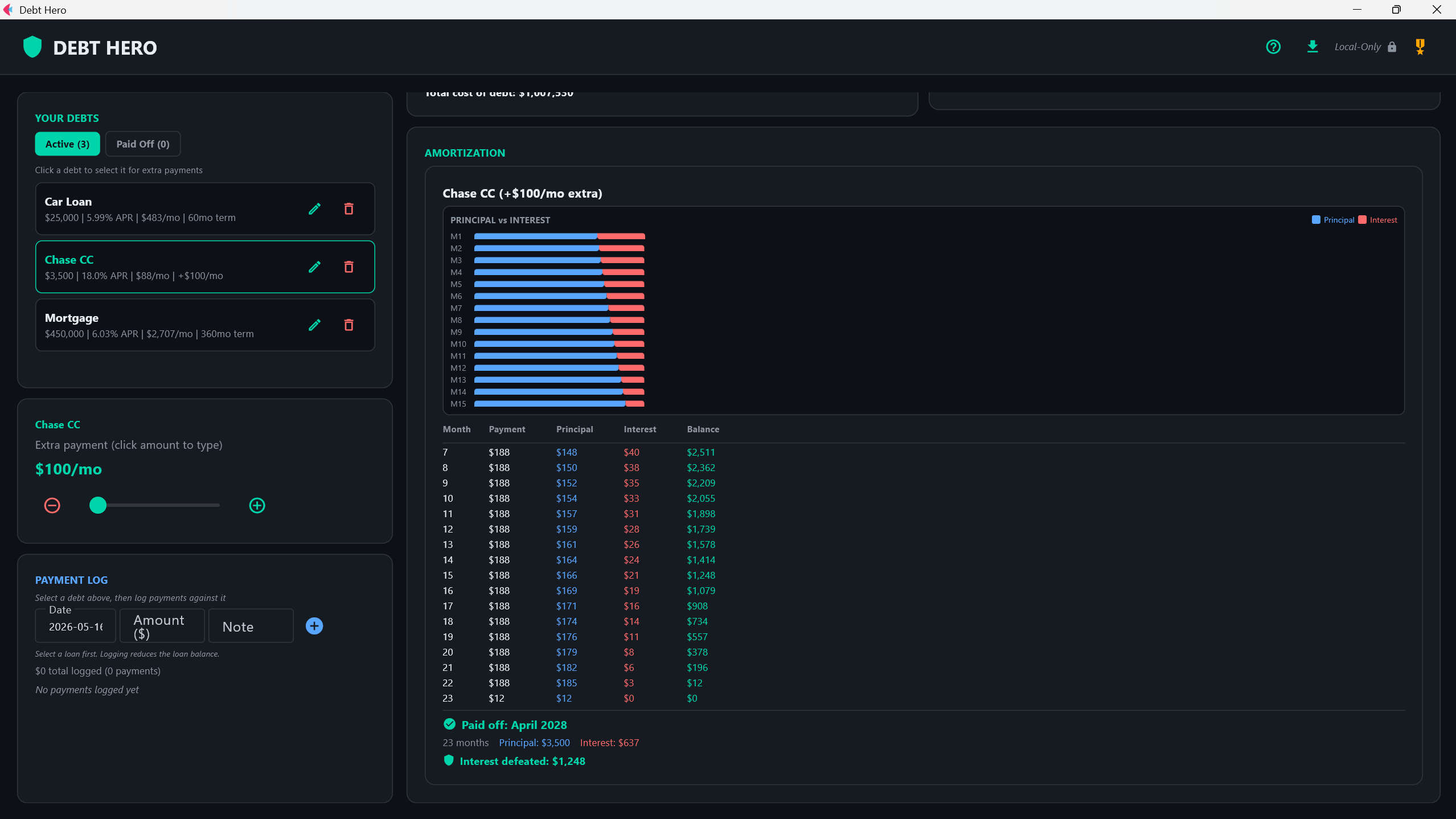Add payment with blue plus button
Screen dimensions: 1456x819
coord(314,626)
